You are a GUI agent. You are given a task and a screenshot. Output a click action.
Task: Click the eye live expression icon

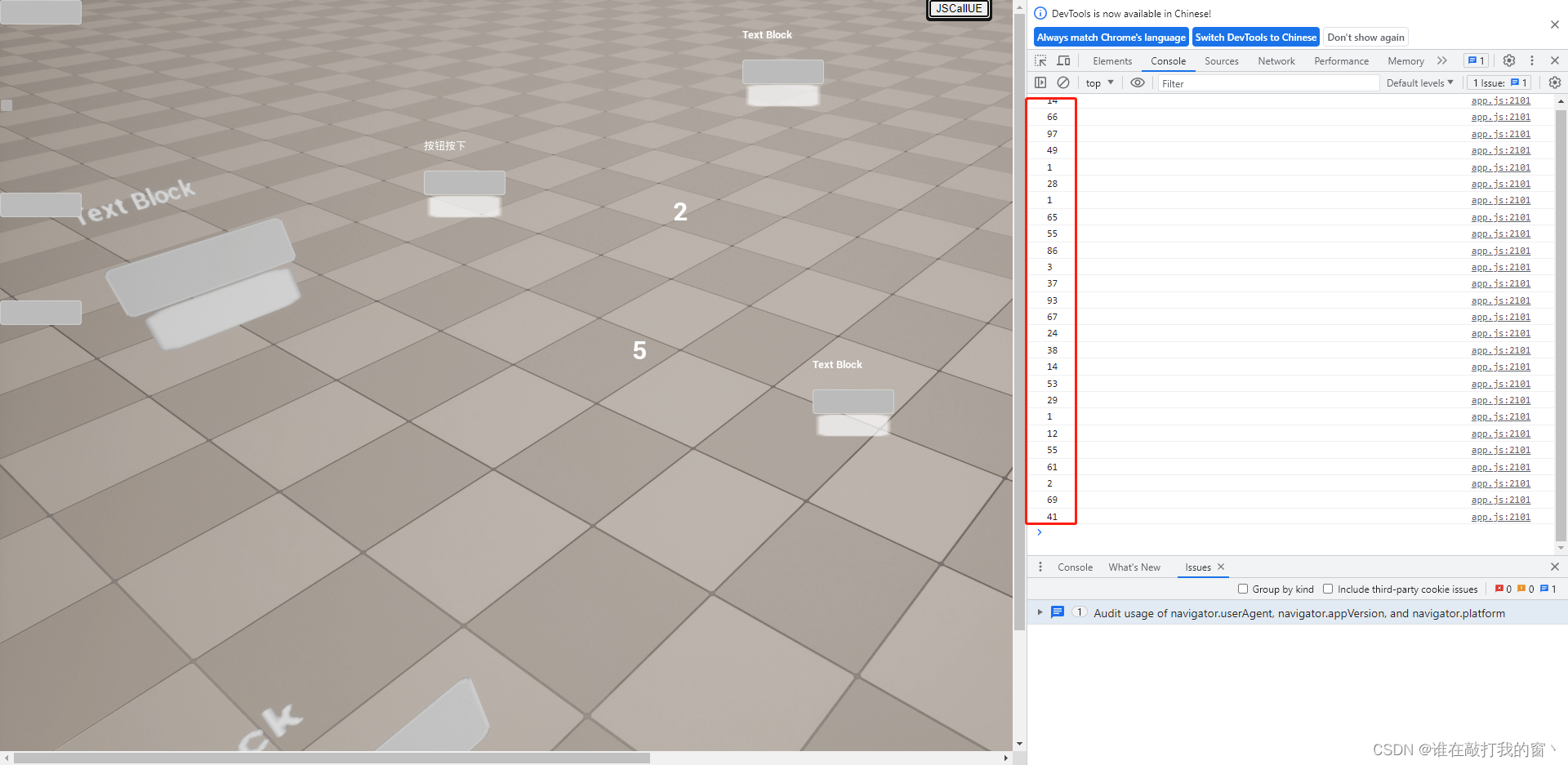[x=1137, y=82]
